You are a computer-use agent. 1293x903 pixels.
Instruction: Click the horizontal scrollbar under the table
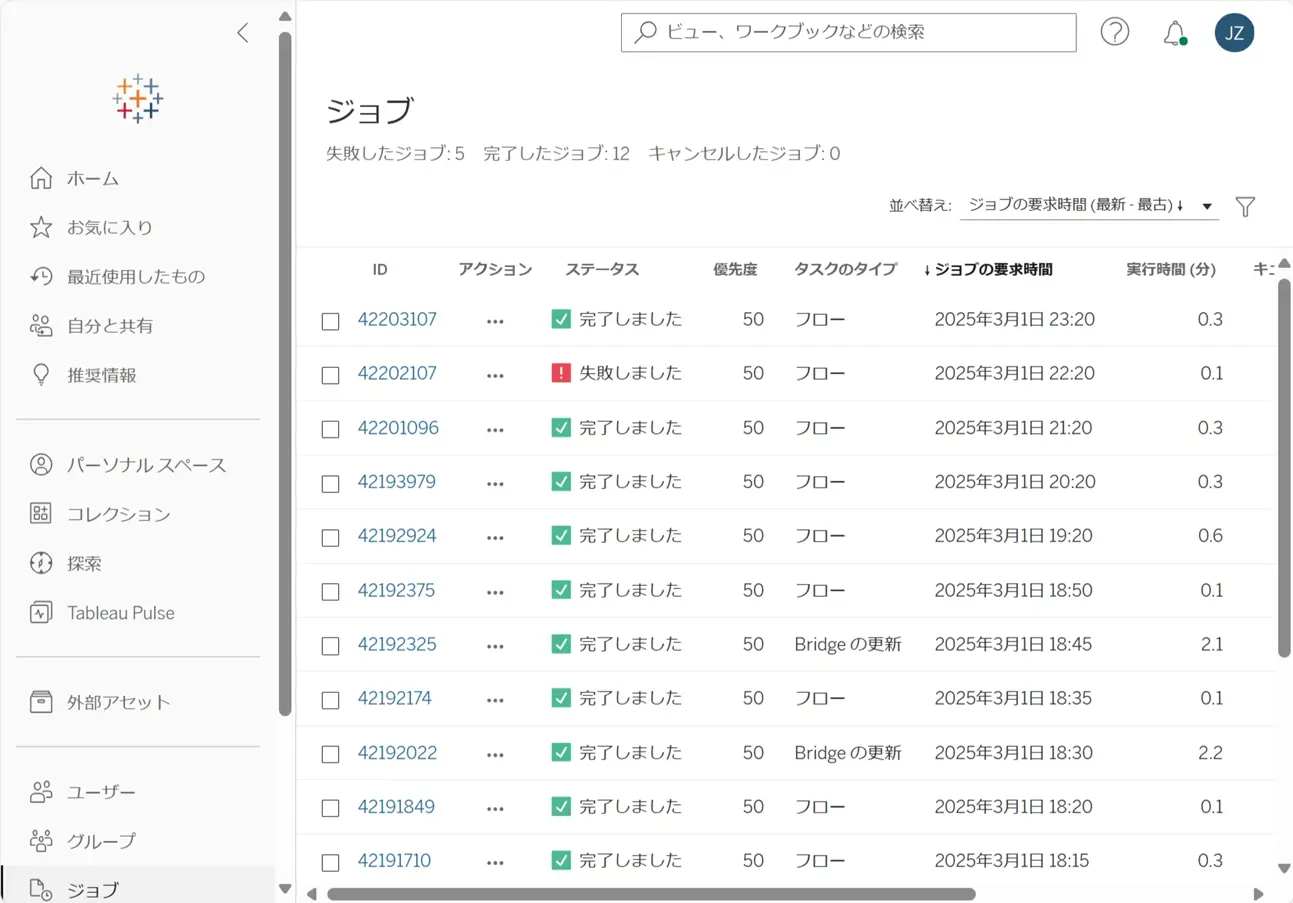pos(651,894)
